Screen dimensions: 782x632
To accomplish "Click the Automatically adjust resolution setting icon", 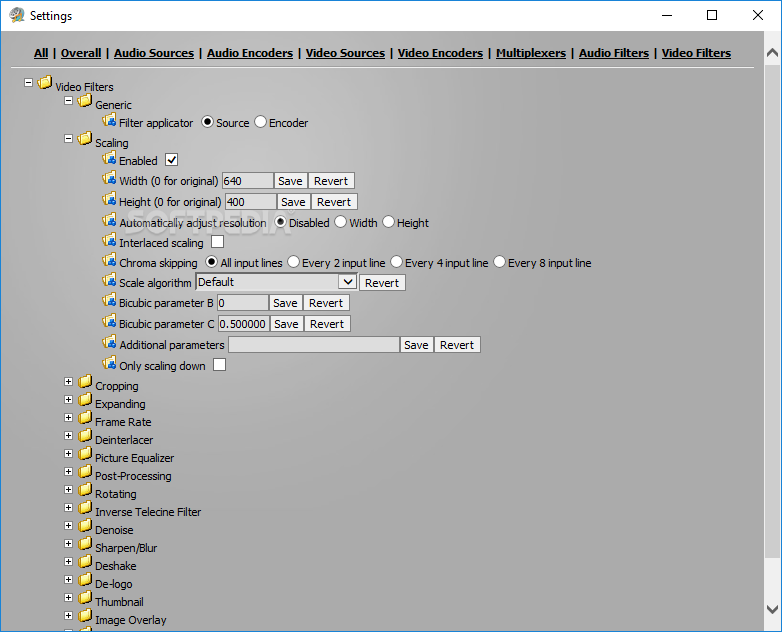I will tap(109, 220).
